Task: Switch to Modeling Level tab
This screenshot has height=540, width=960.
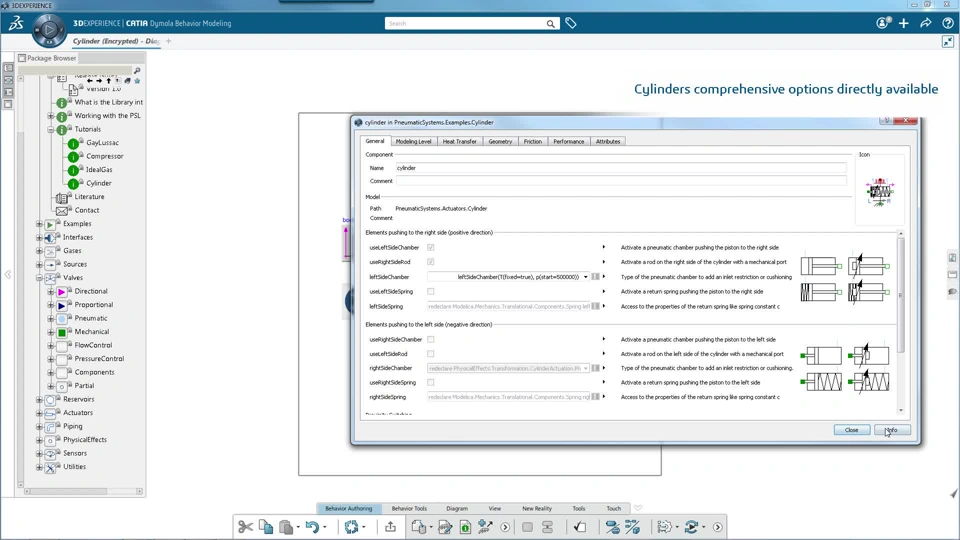Action: click(413, 141)
